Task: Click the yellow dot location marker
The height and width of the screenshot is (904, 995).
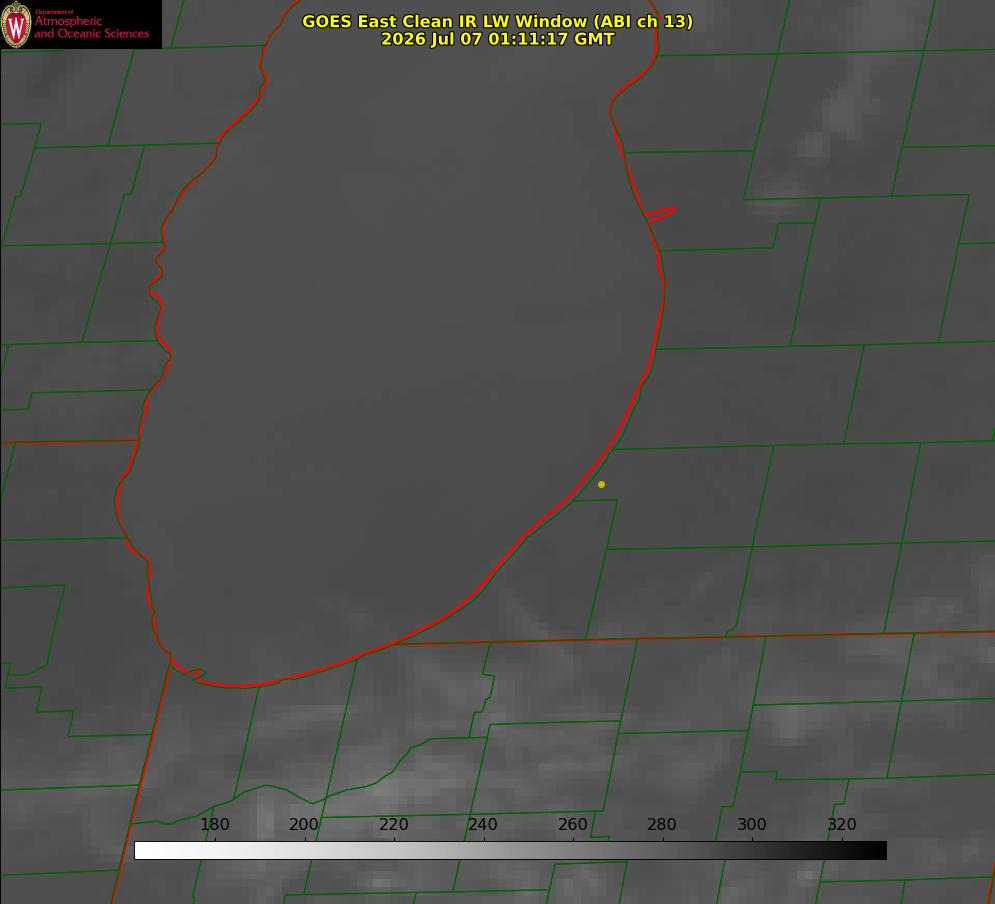Action: [x=601, y=484]
